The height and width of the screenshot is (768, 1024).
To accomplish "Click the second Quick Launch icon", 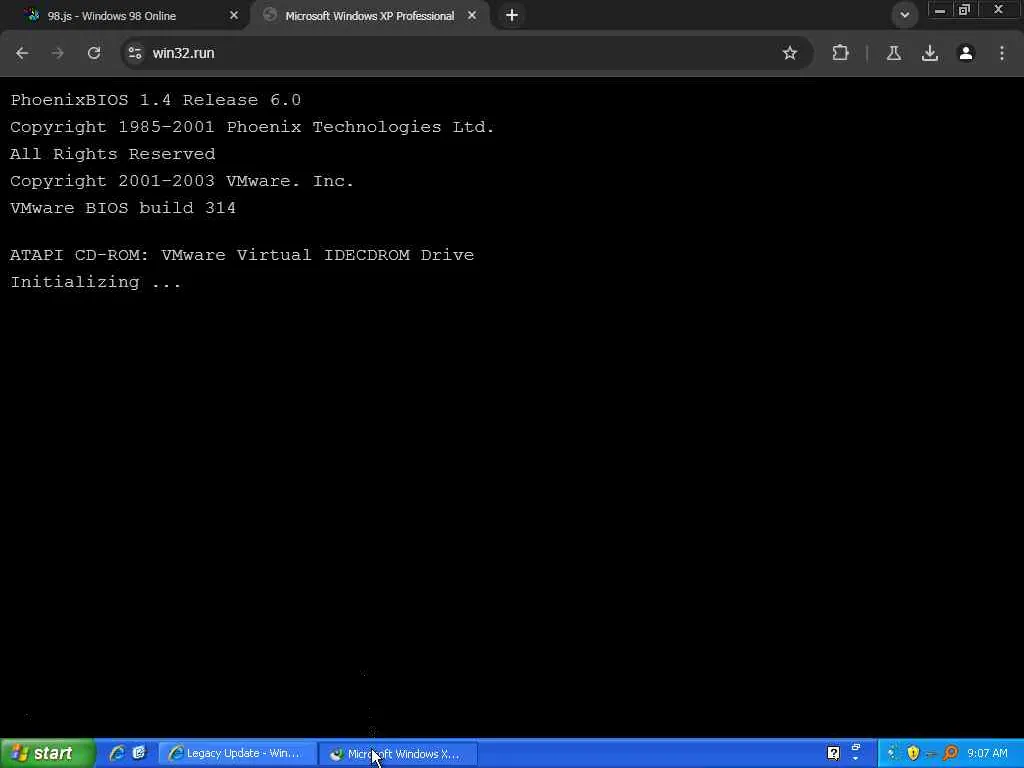I will (139, 753).
